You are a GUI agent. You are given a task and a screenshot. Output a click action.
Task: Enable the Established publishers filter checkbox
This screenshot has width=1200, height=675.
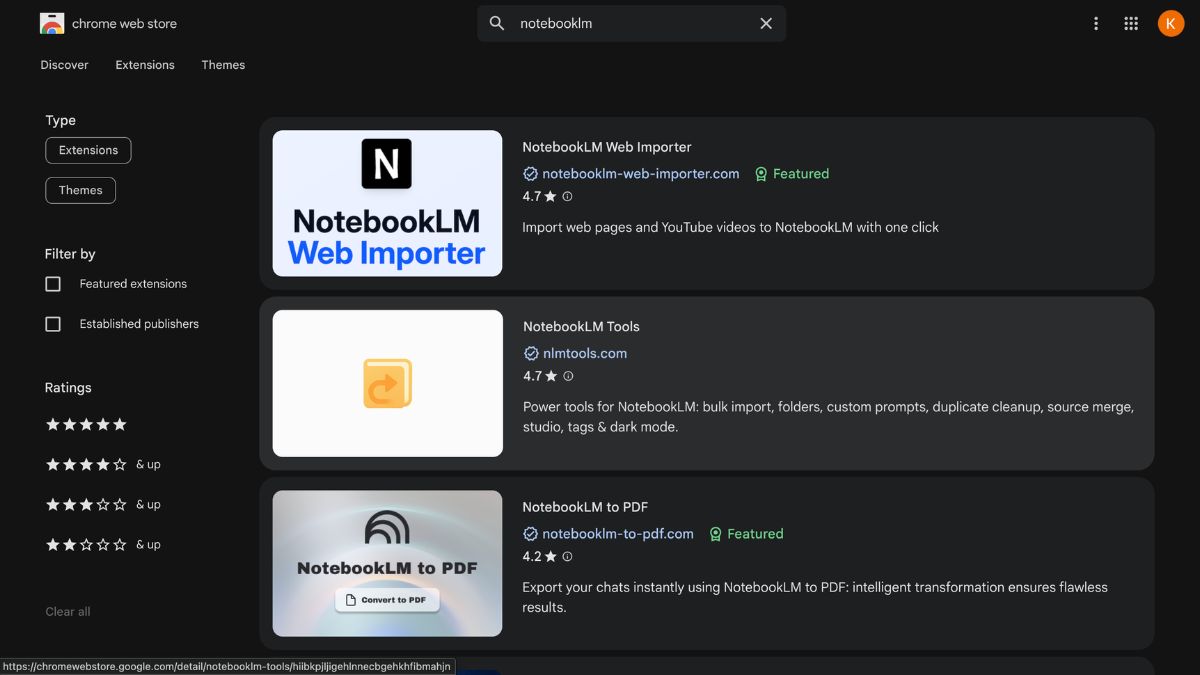[53, 324]
